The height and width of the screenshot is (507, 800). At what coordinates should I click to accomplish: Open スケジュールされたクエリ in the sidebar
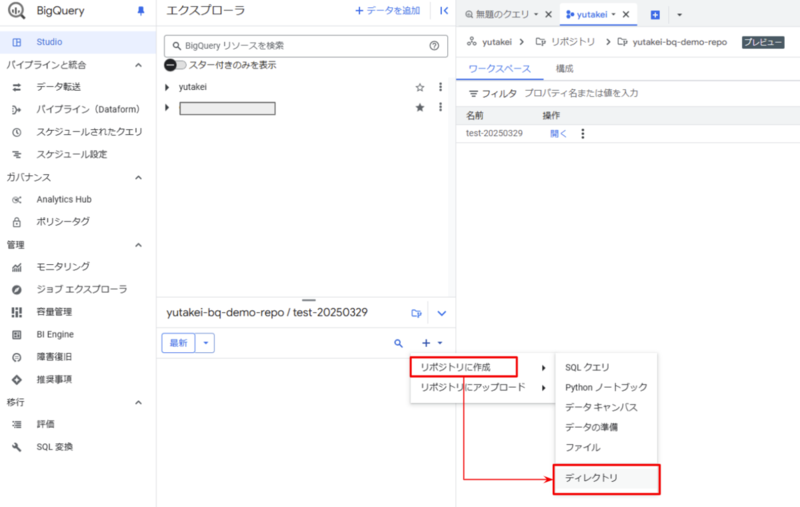(x=89, y=132)
